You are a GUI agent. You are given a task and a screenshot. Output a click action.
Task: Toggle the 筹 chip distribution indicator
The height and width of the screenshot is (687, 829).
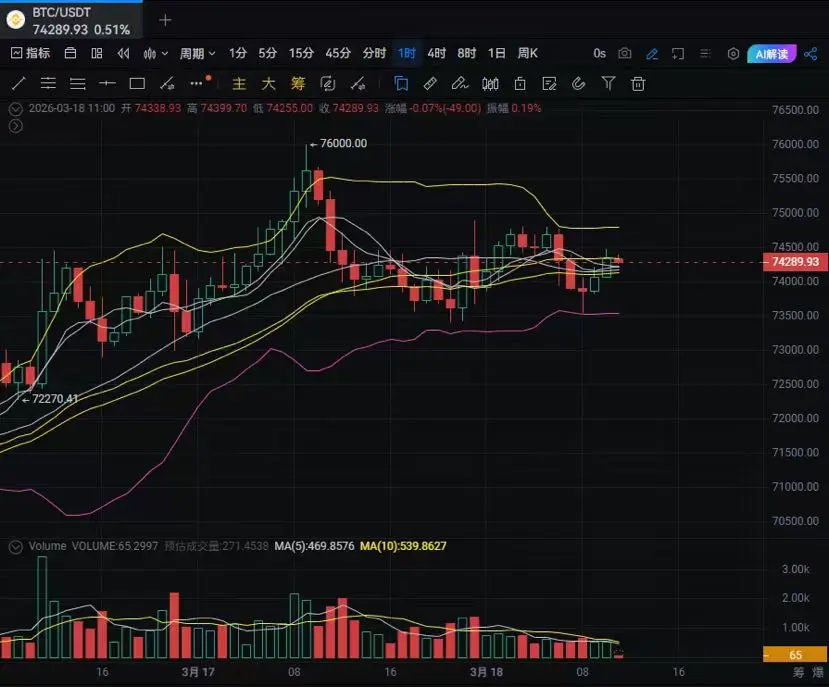[298, 84]
